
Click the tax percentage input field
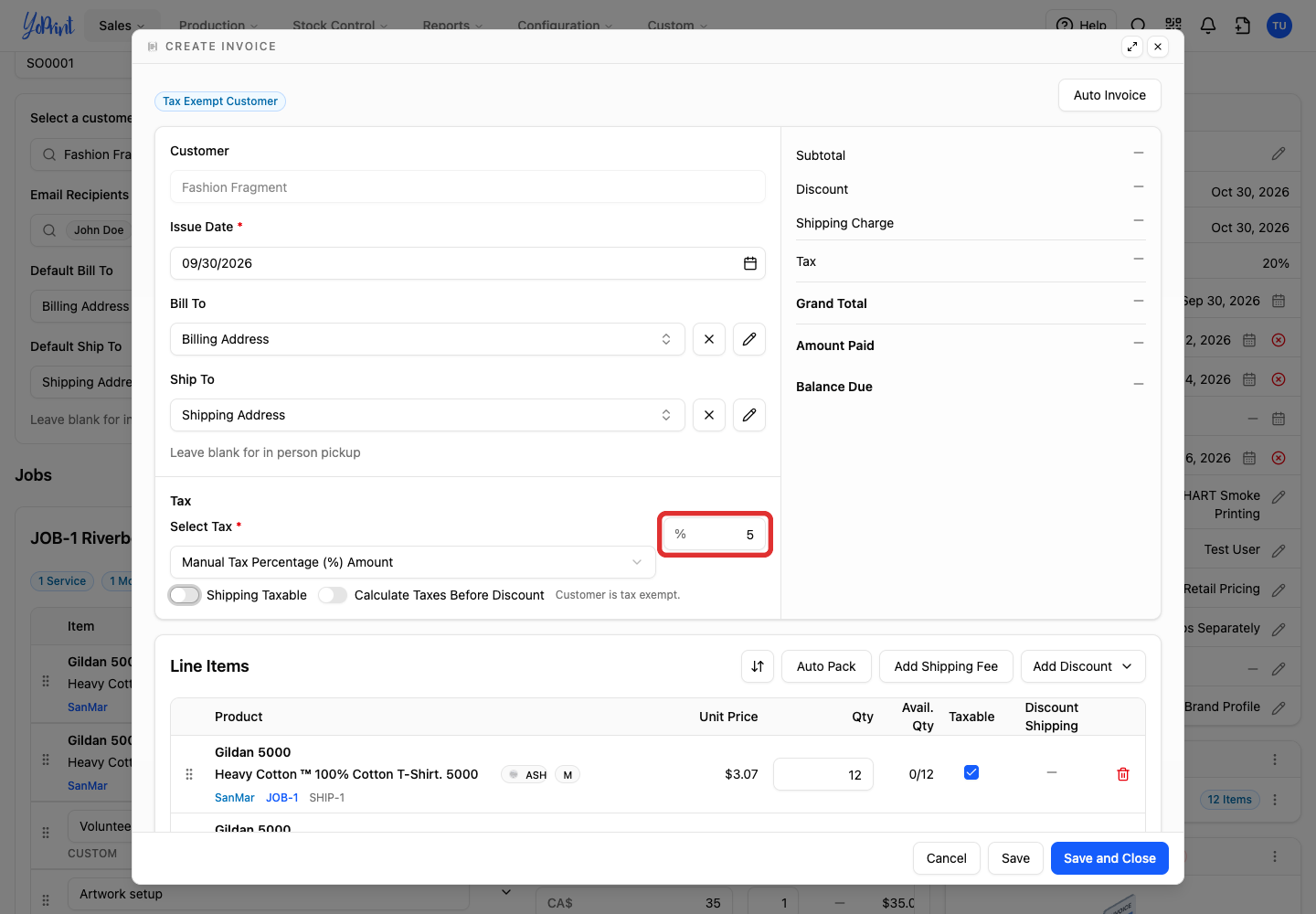[x=716, y=535]
